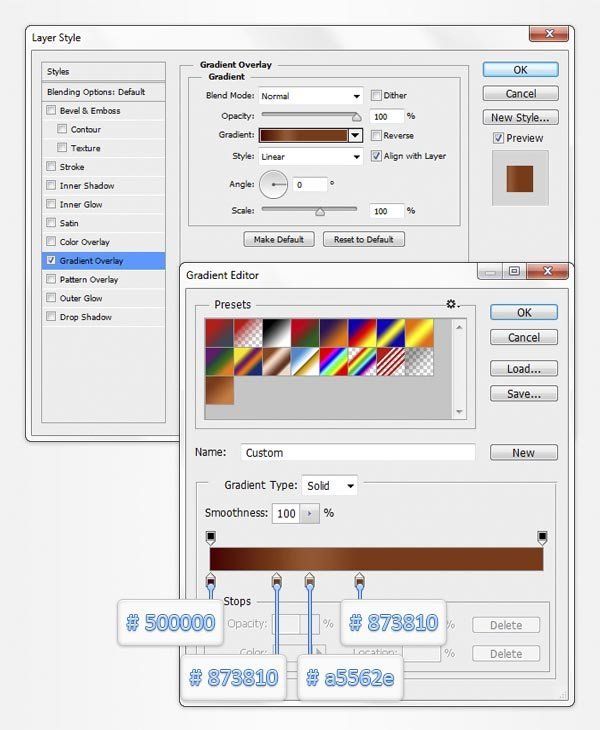Select the red-to-dark-blue first preset swatch
The width and height of the screenshot is (600, 730).
[x=219, y=333]
